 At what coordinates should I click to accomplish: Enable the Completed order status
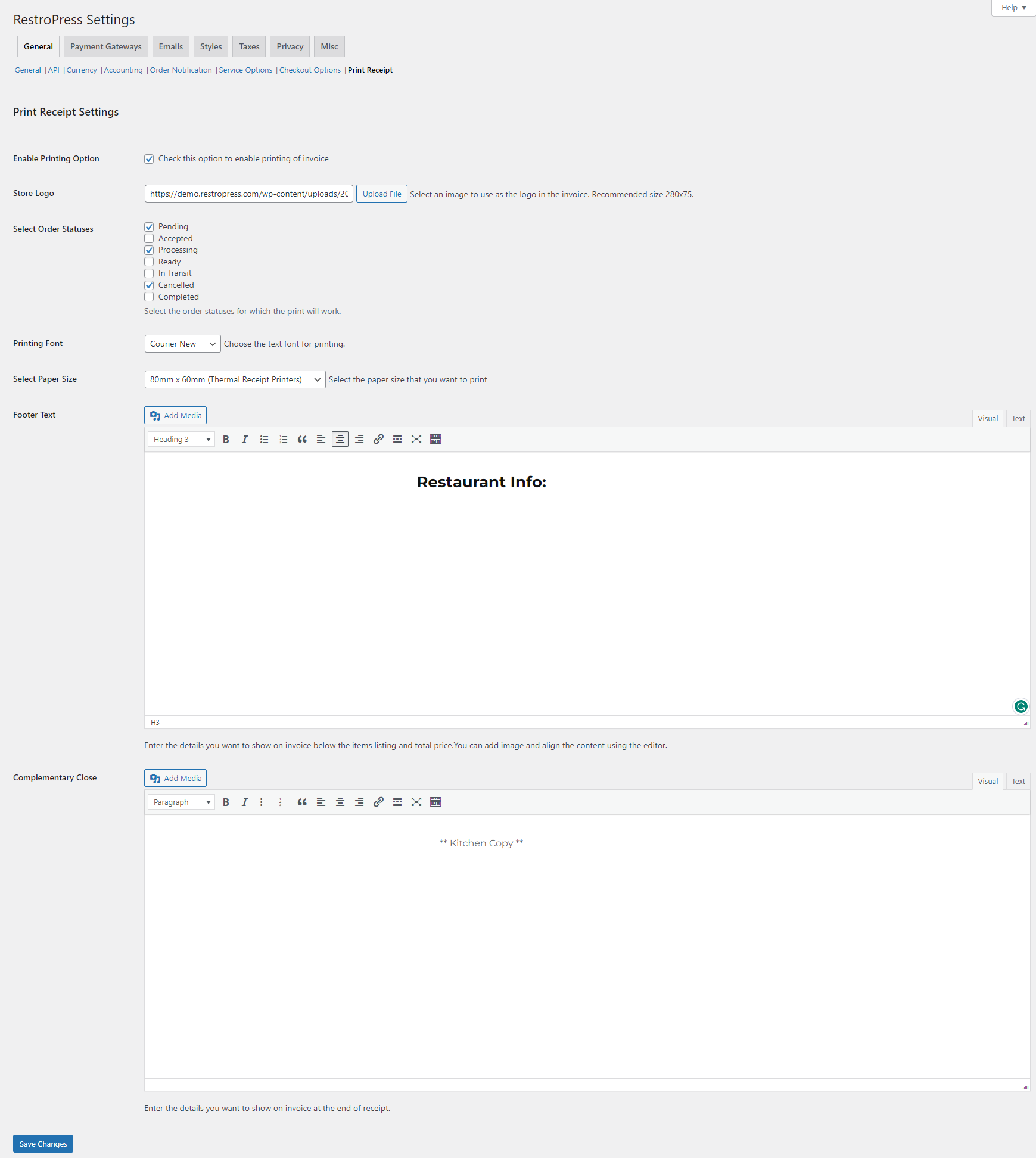point(149,297)
